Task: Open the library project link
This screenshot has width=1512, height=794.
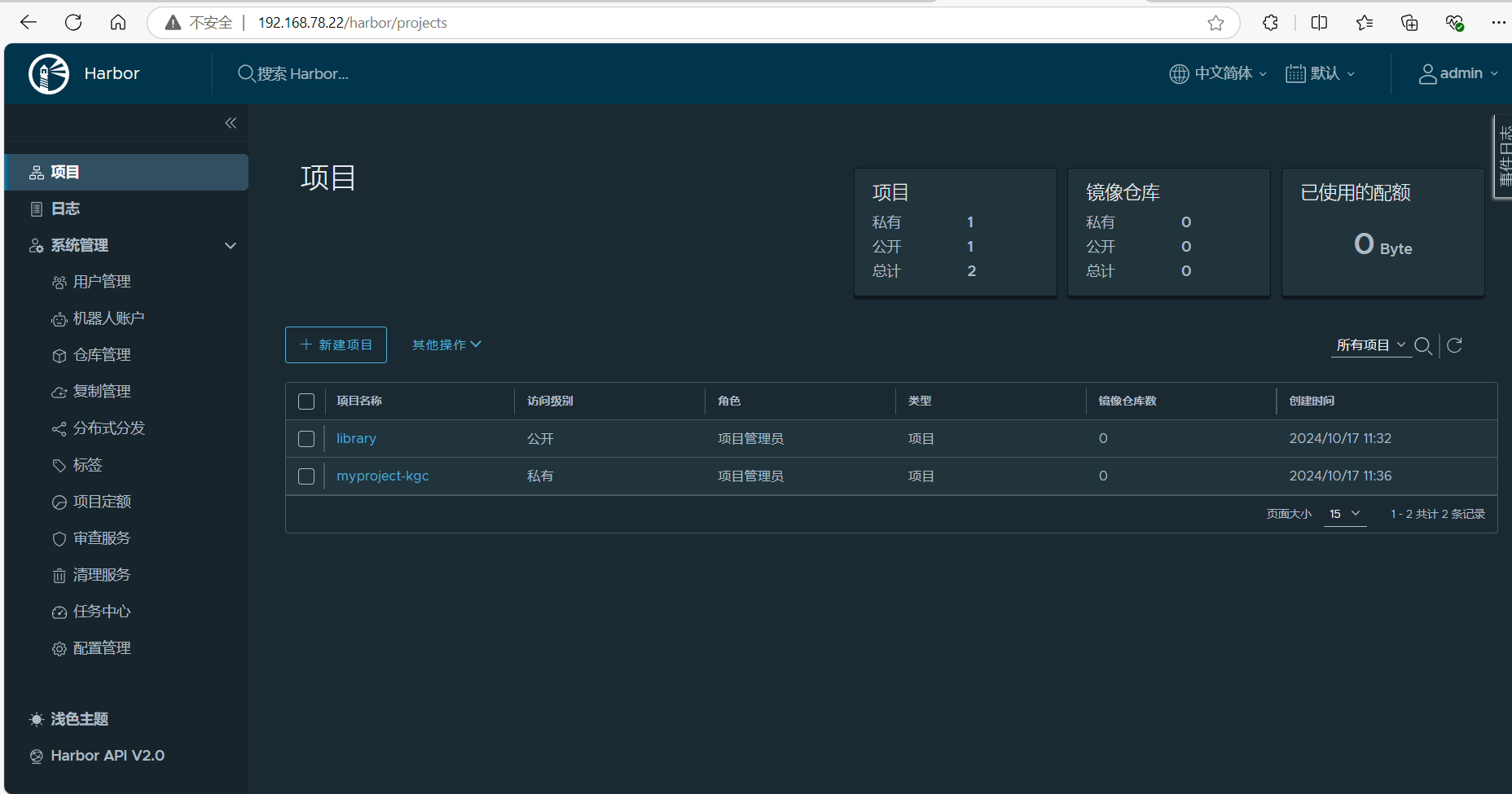Action: pos(356,439)
